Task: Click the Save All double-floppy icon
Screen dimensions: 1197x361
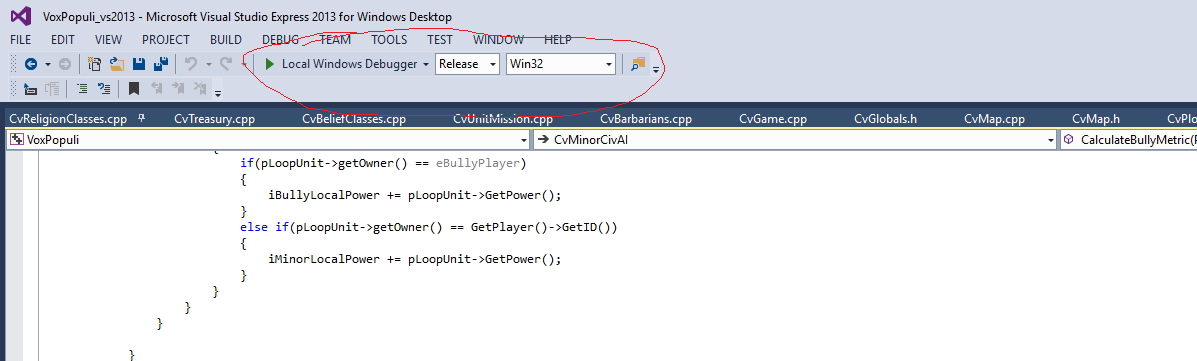Action: (161, 64)
